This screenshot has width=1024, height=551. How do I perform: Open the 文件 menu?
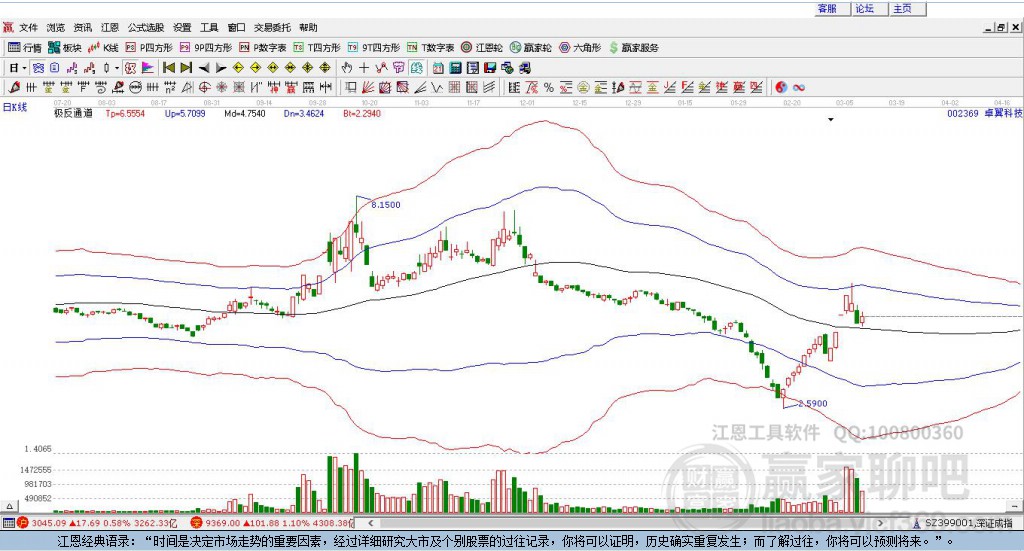click(28, 27)
